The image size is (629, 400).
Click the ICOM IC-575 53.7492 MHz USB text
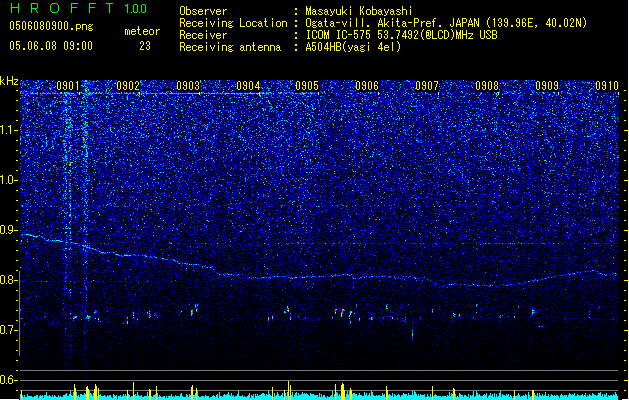click(401, 35)
